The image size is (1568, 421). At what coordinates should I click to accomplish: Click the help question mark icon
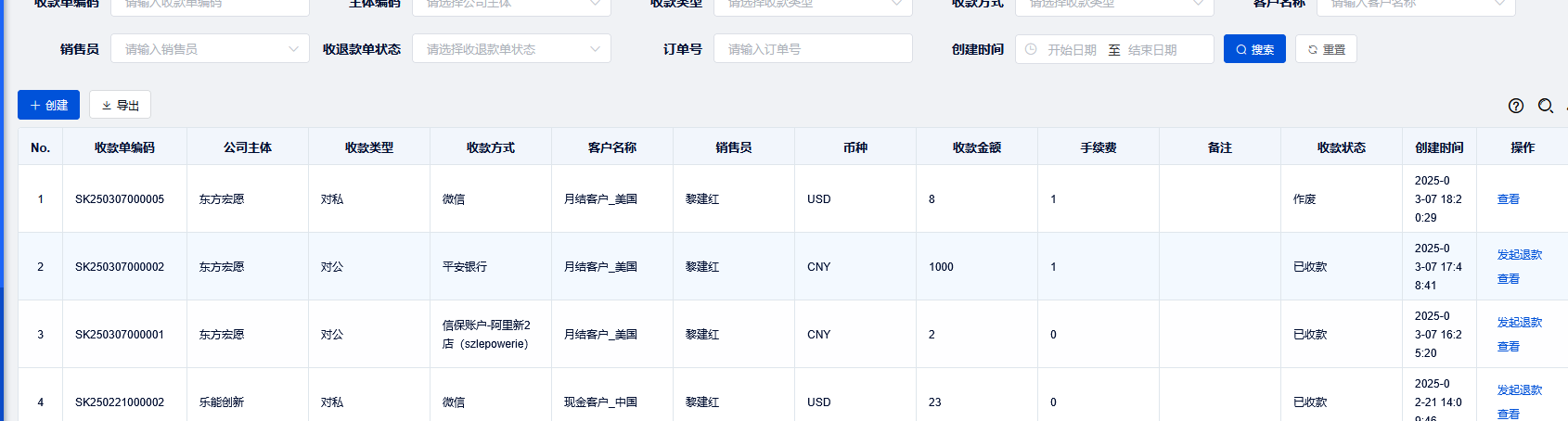[1515, 106]
